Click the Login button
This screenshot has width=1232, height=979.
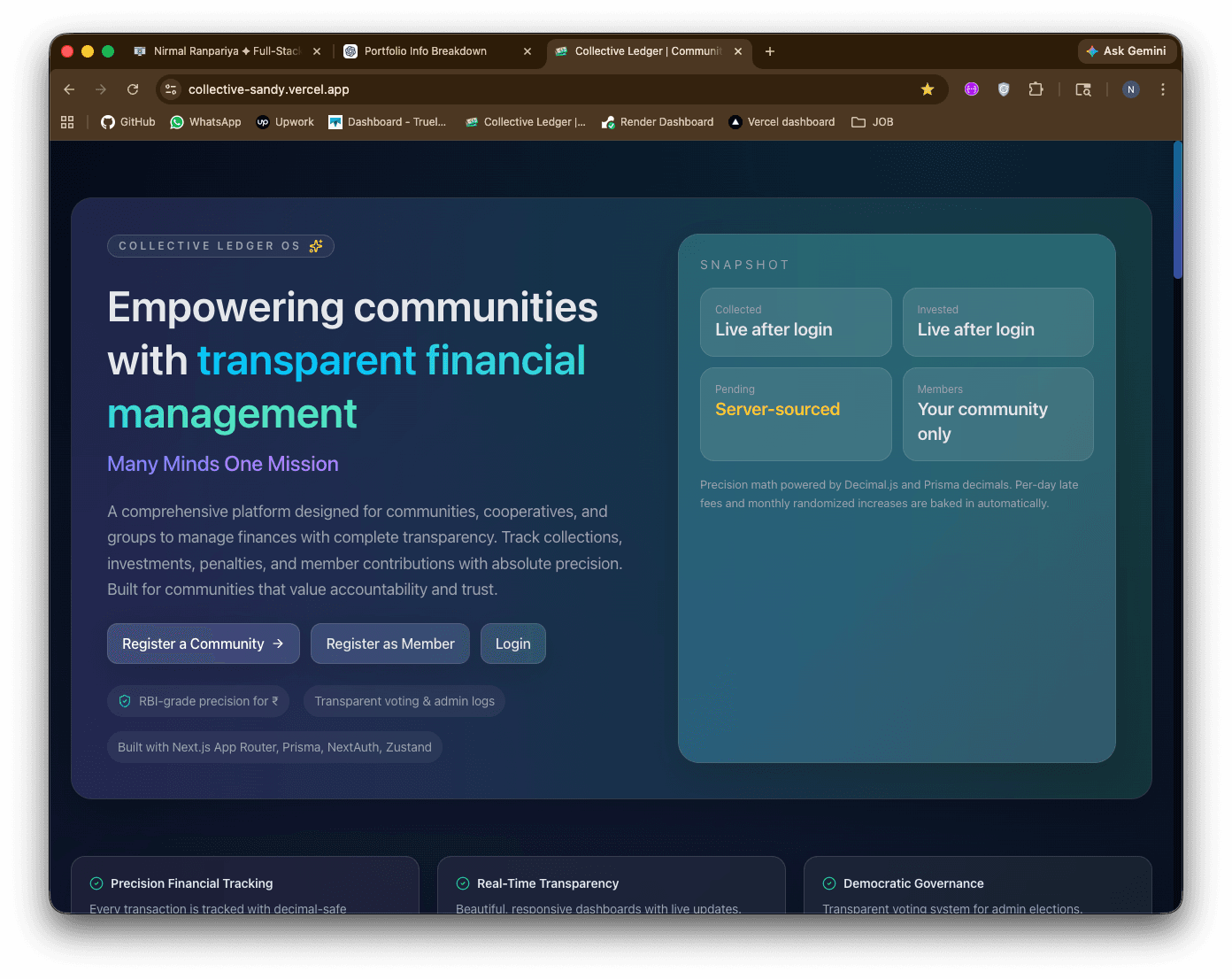coord(513,644)
